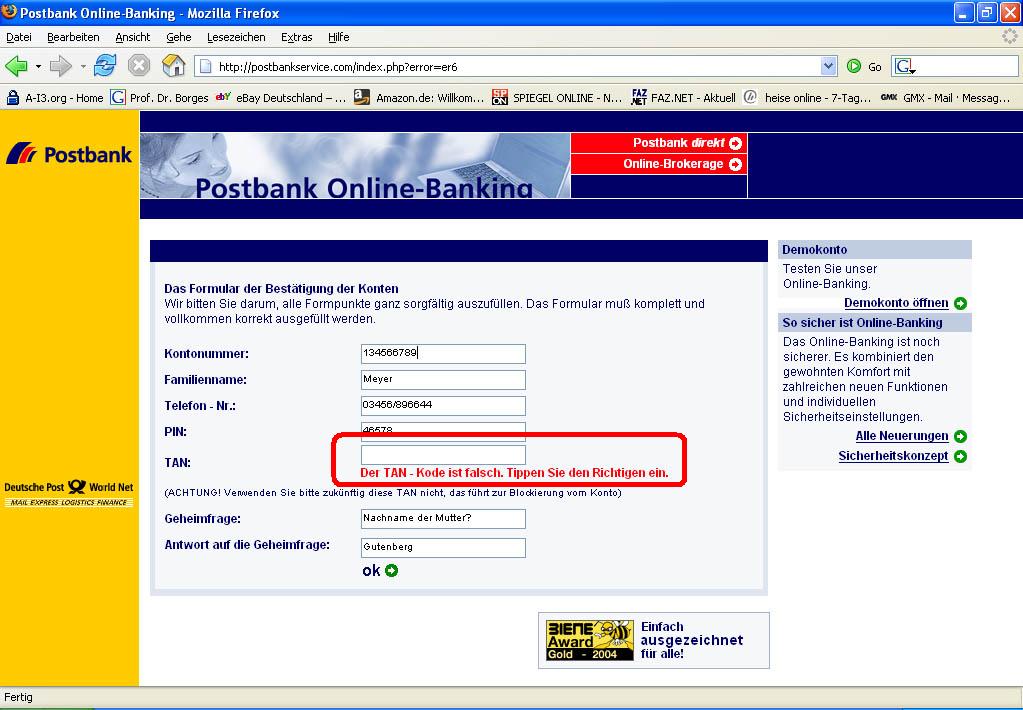
Task: Click the Firefox icon in title bar
Action: coord(9,12)
